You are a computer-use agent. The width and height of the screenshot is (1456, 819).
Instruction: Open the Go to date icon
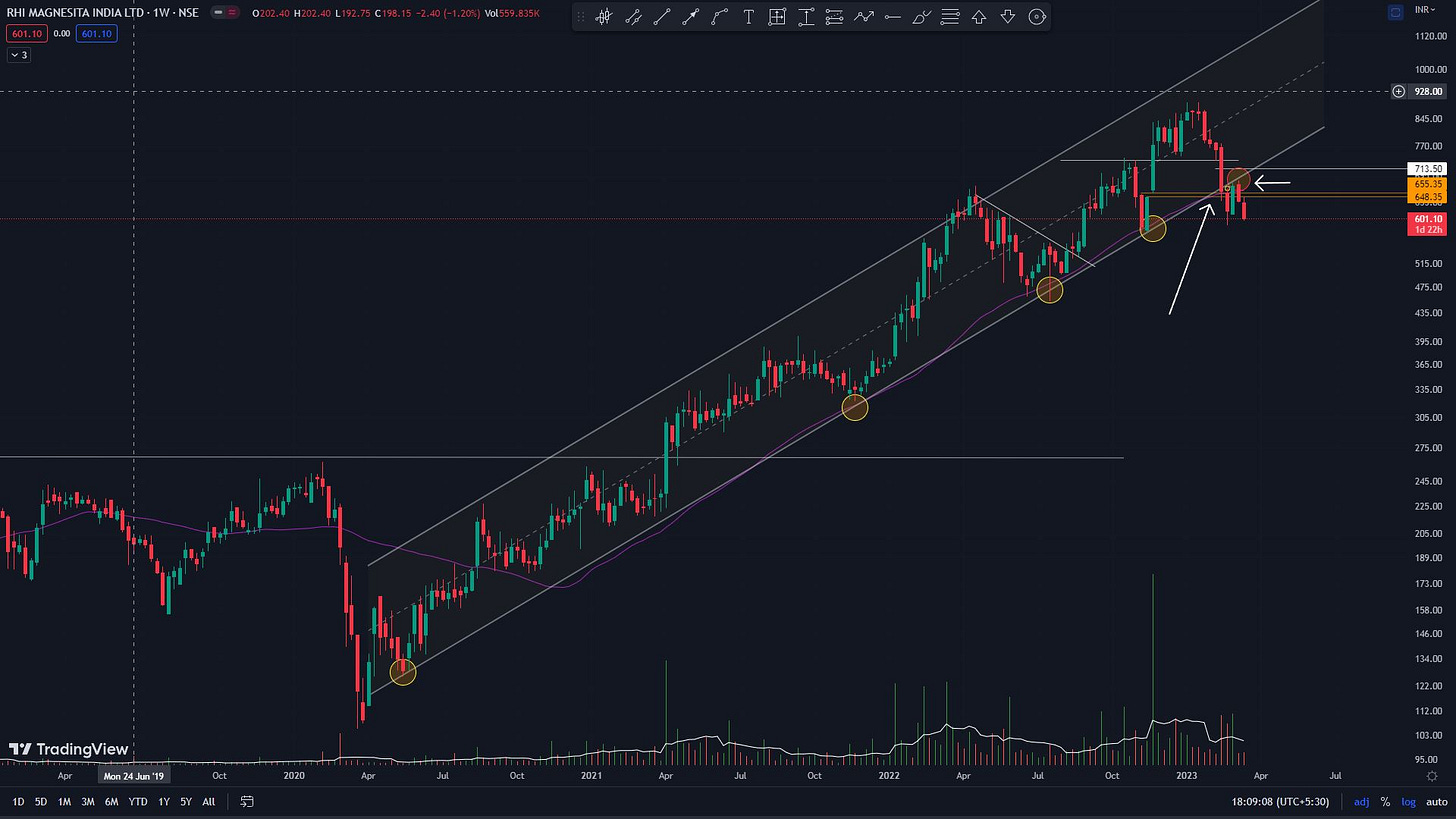247,801
